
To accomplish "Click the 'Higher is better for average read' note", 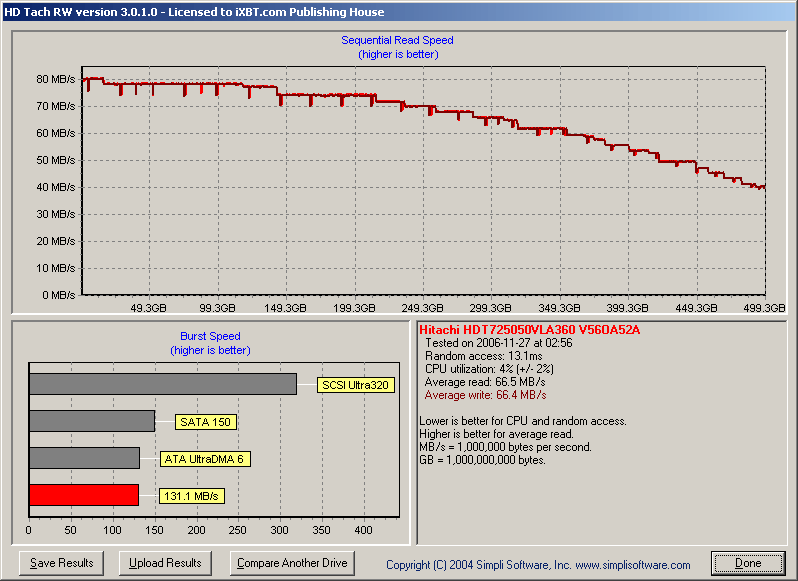I will (x=496, y=434).
